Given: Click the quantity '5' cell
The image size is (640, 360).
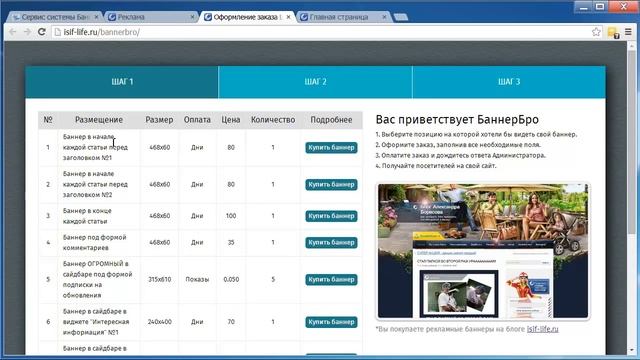Looking at the screenshot, I should tap(273, 280).
